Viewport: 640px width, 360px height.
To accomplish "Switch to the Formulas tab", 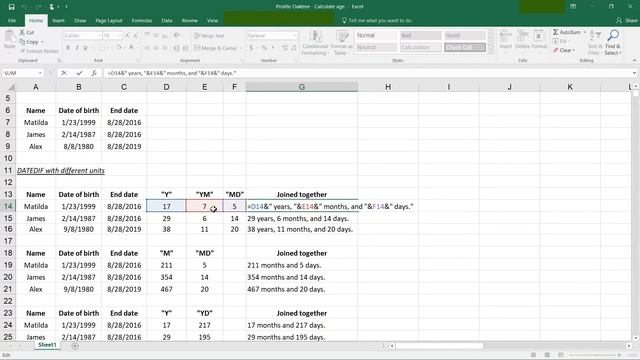I will (142, 20).
